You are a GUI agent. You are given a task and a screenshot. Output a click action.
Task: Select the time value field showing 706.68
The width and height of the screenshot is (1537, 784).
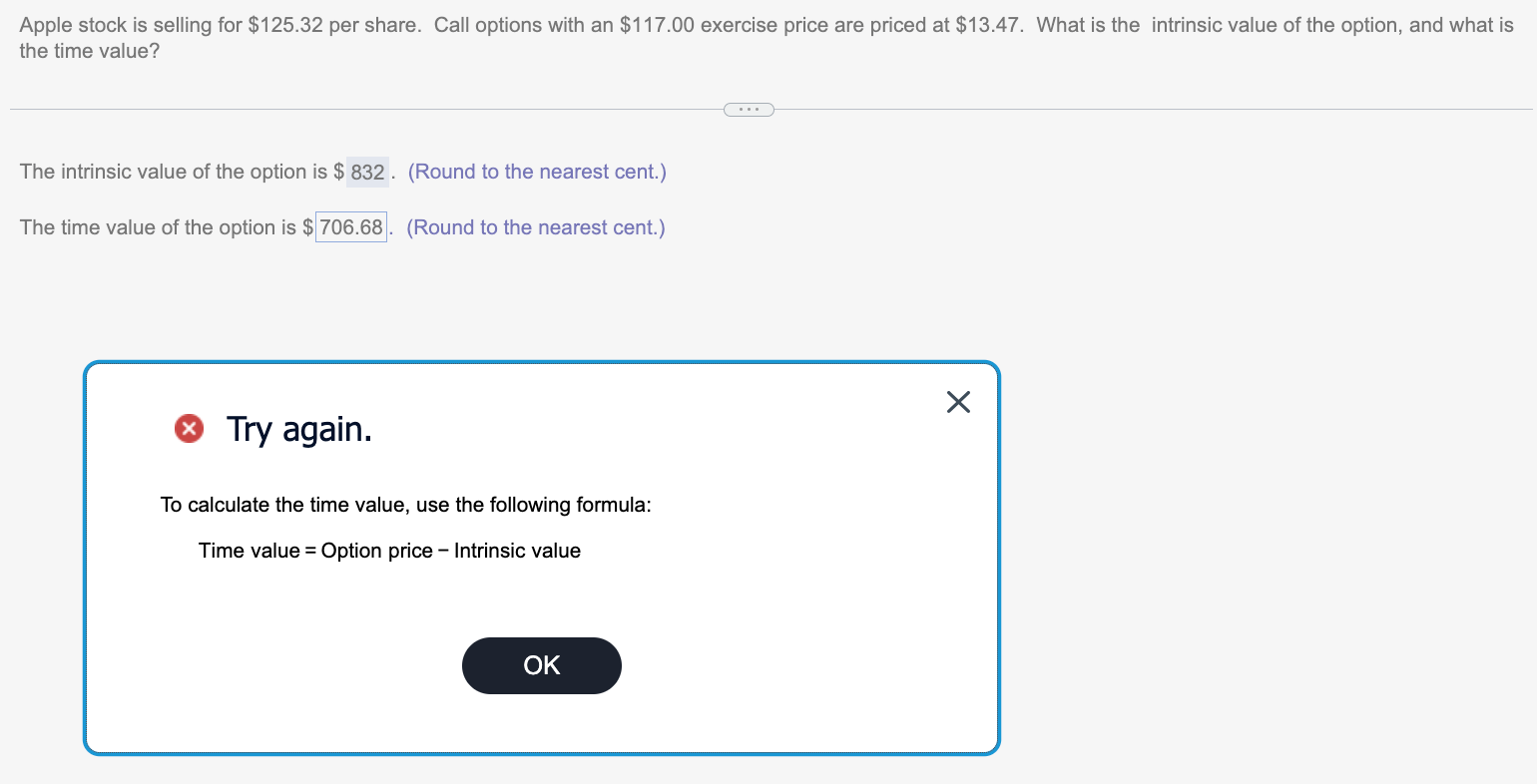tap(350, 226)
